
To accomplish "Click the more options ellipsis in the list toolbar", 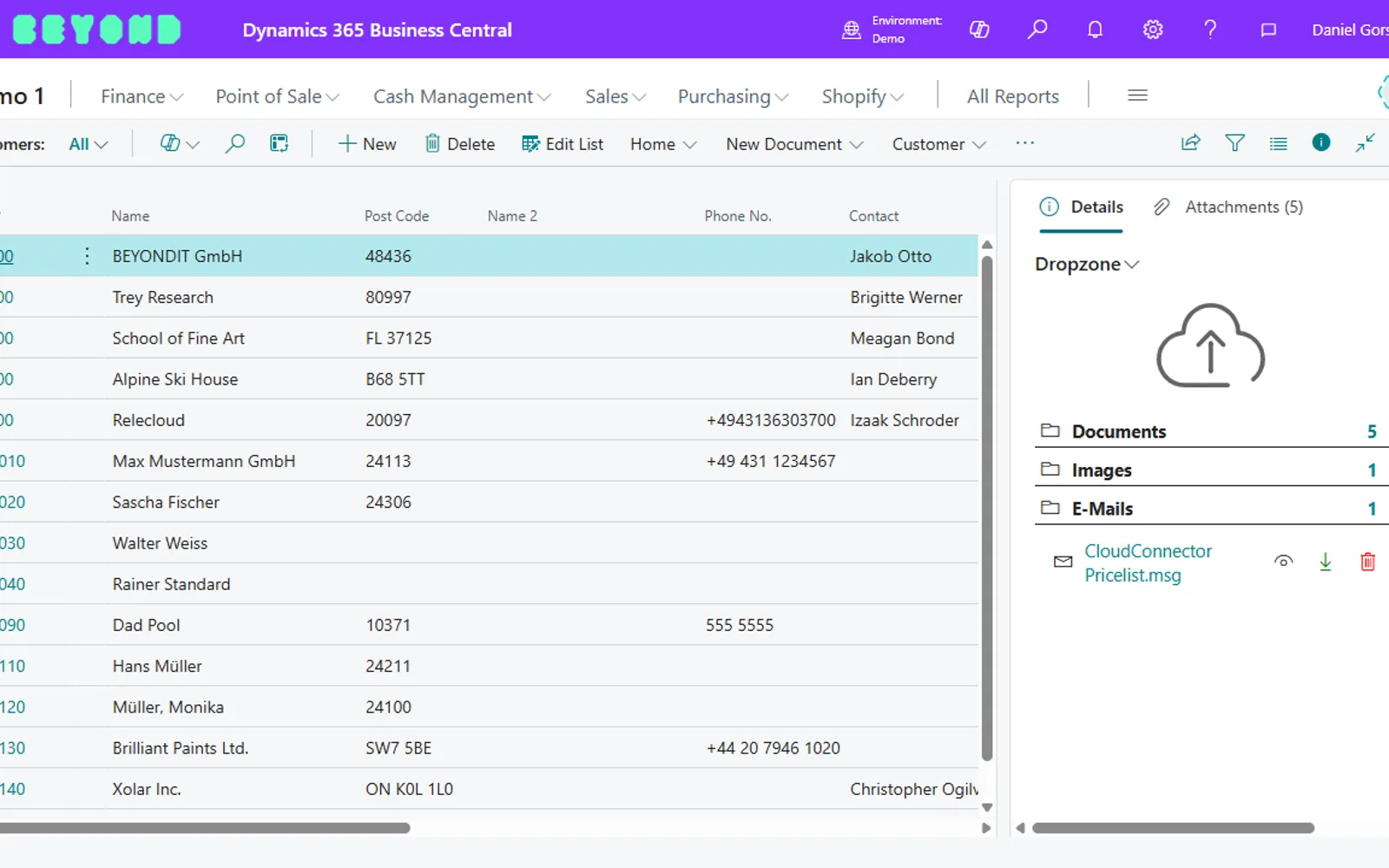I will (1025, 143).
